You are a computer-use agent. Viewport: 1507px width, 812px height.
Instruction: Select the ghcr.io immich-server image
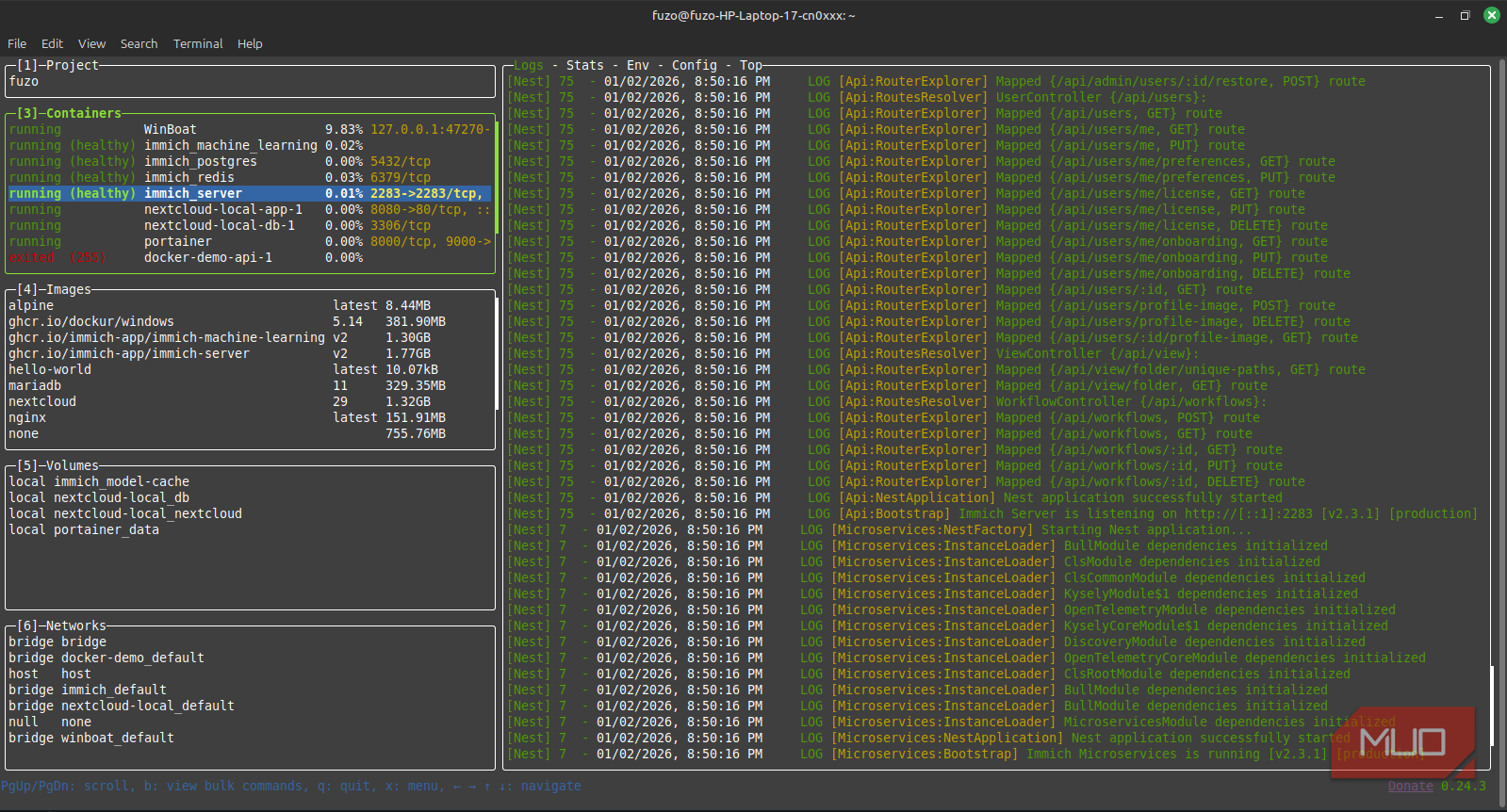coord(250,353)
